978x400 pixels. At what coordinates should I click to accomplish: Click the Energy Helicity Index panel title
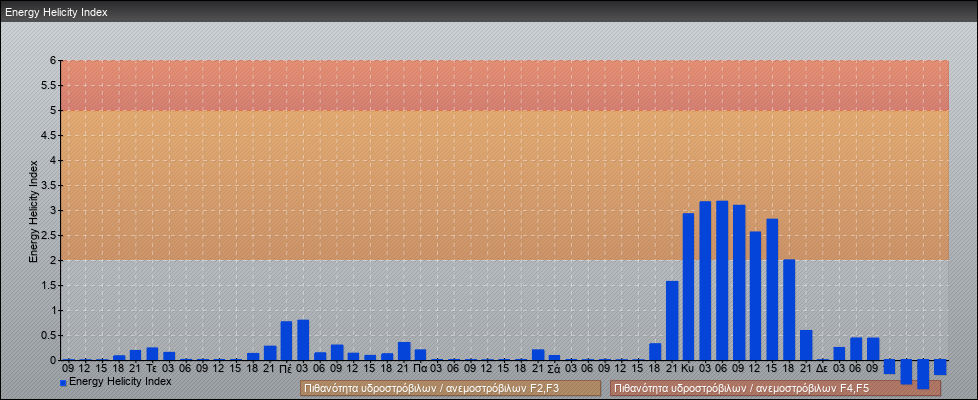[56, 12]
